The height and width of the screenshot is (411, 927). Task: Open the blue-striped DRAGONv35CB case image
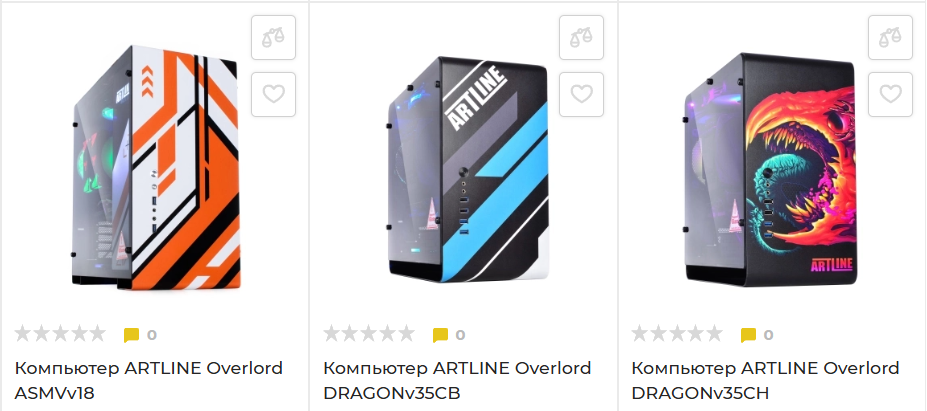click(466, 170)
